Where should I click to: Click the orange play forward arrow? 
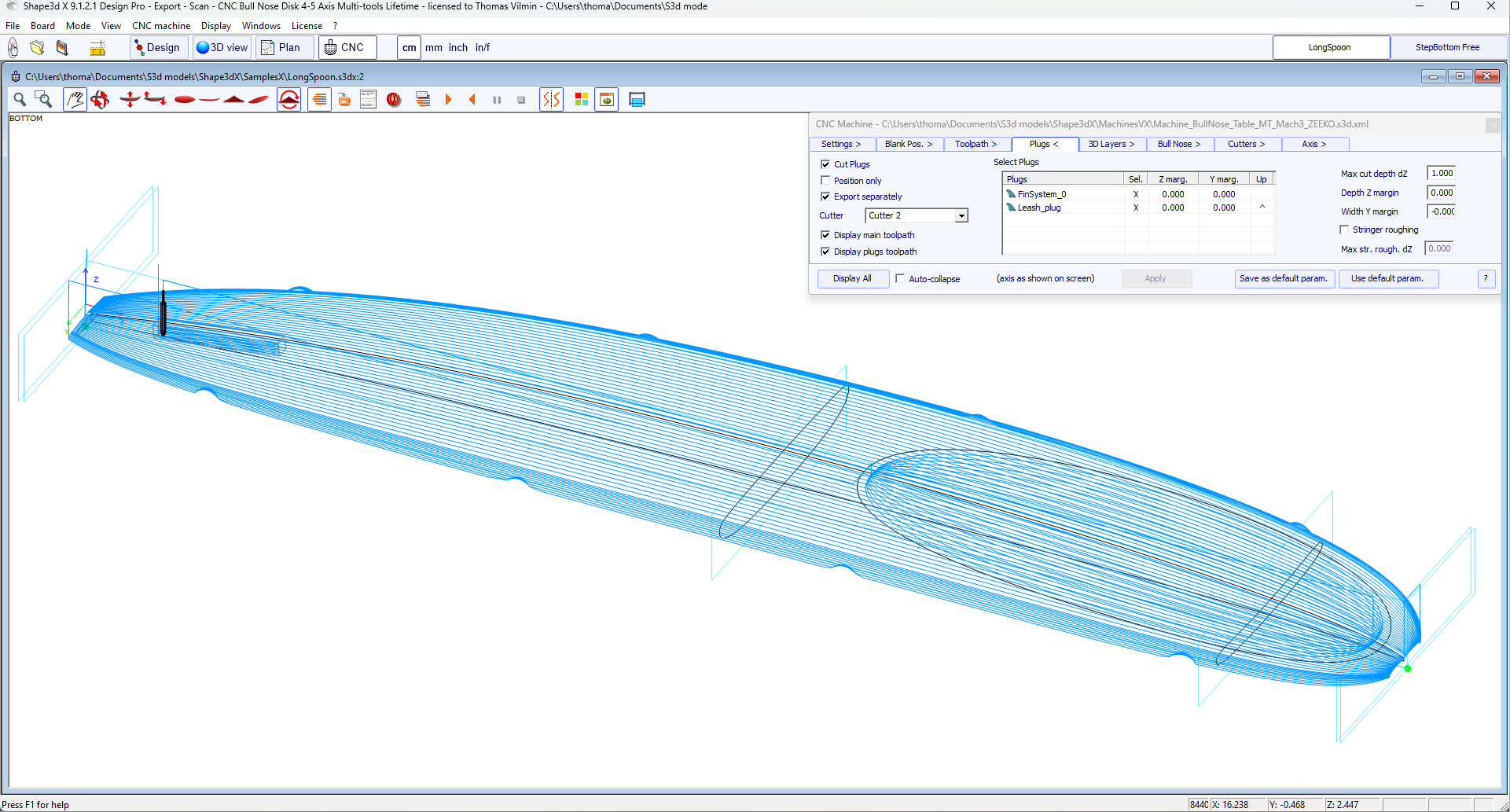pyautogui.click(x=448, y=100)
